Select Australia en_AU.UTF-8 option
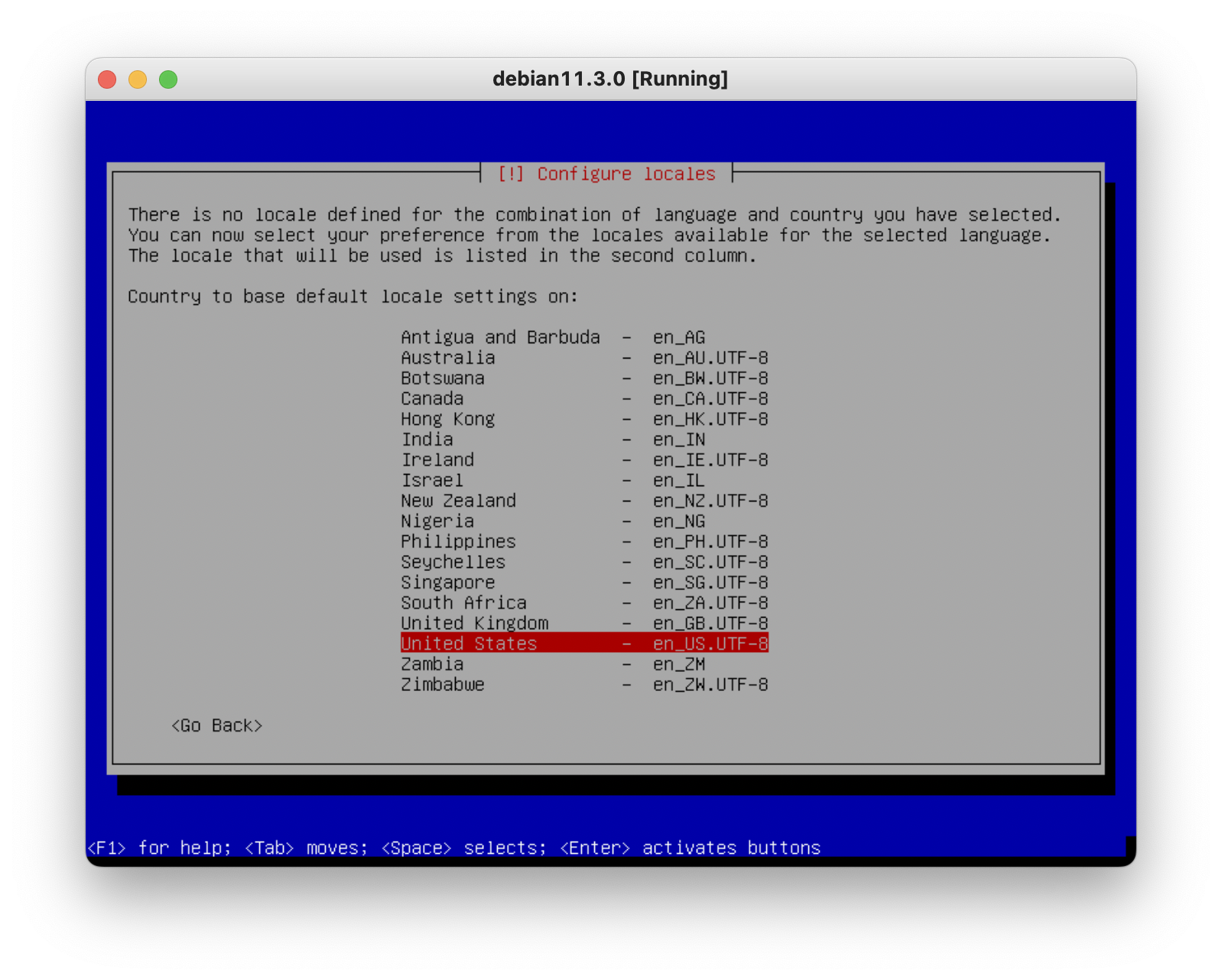Screen dimensions: 1222x980 [584, 358]
